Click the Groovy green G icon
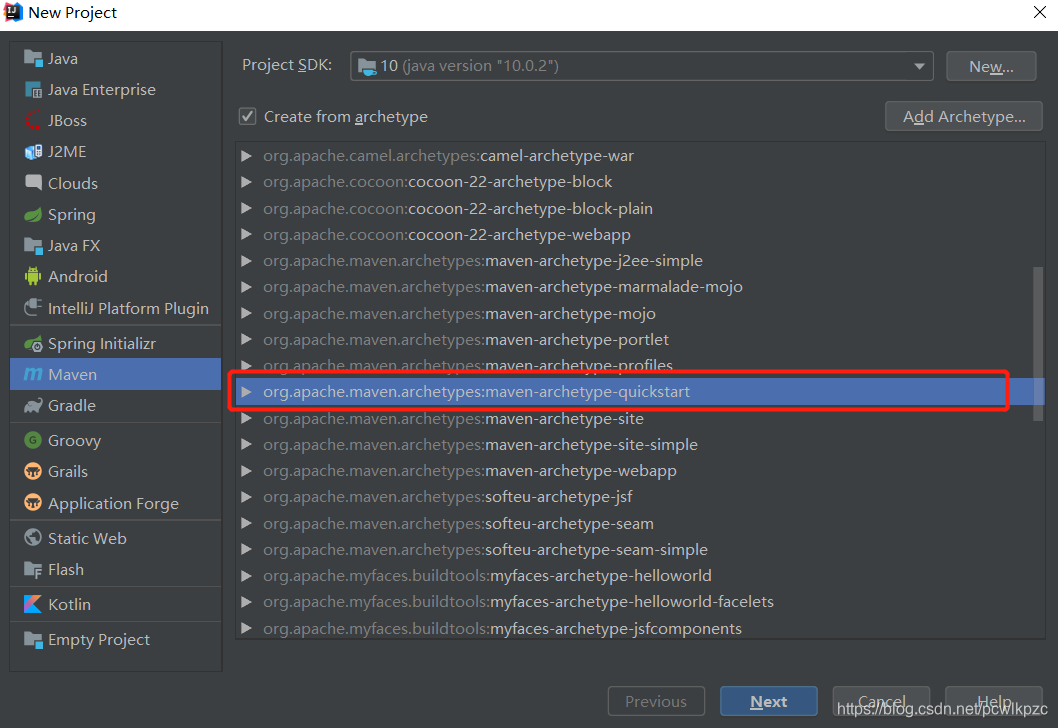Viewport: 1058px width, 728px height. coord(33,441)
